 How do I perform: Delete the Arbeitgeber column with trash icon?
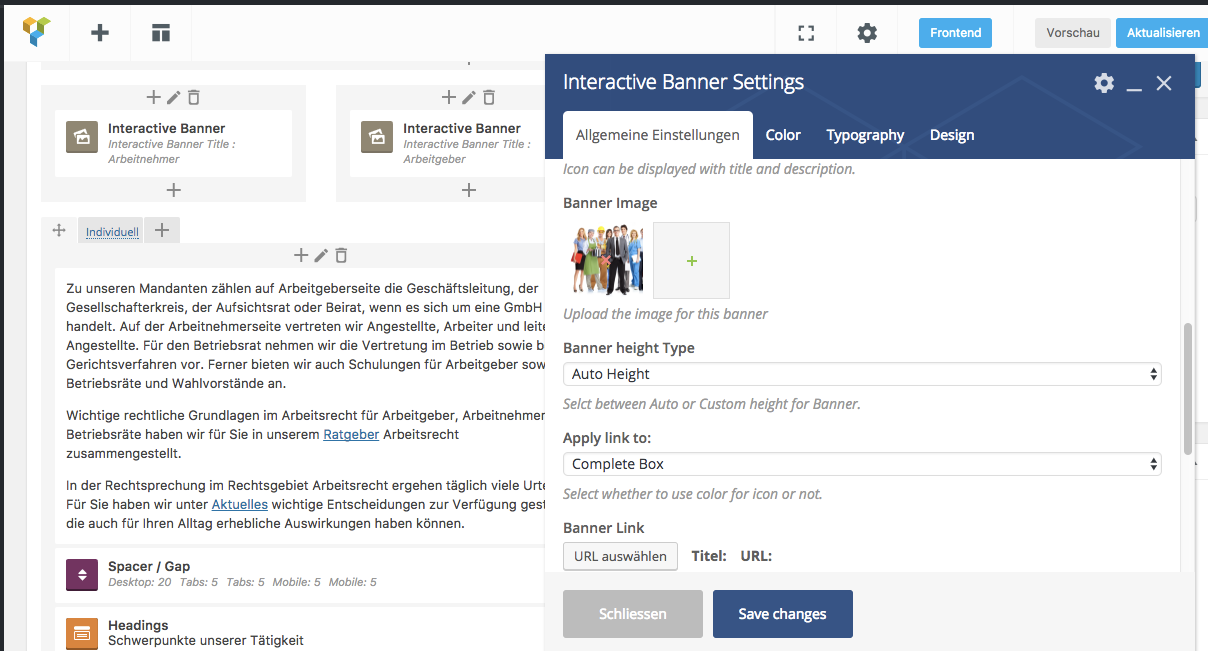(x=489, y=97)
